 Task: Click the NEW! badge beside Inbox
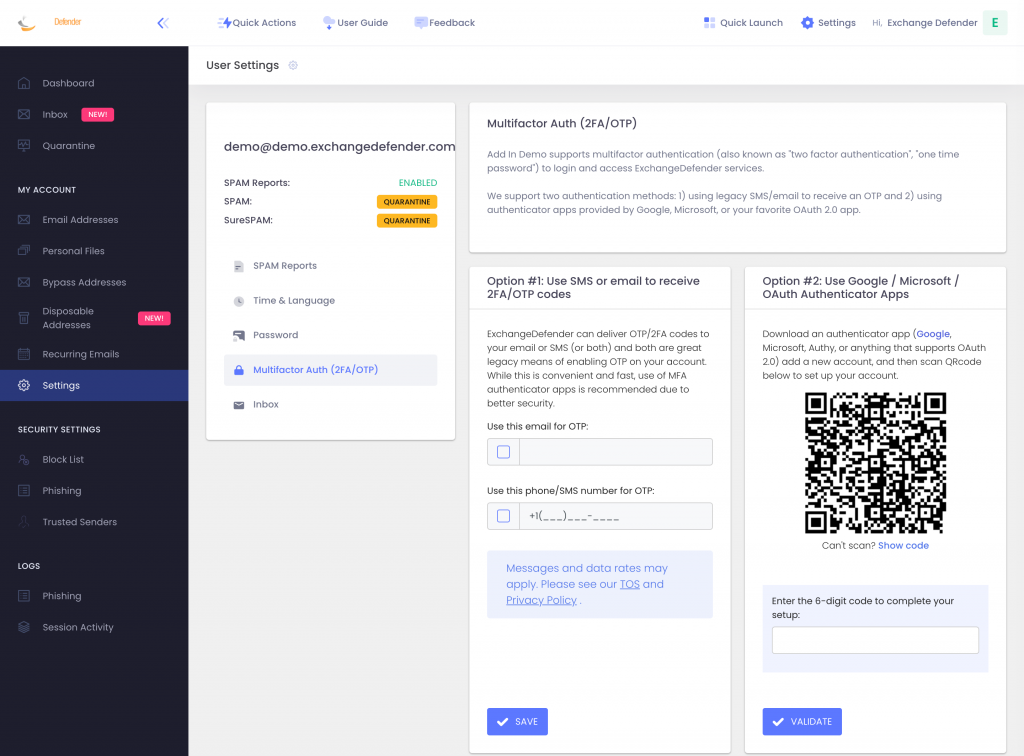tap(97, 115)
